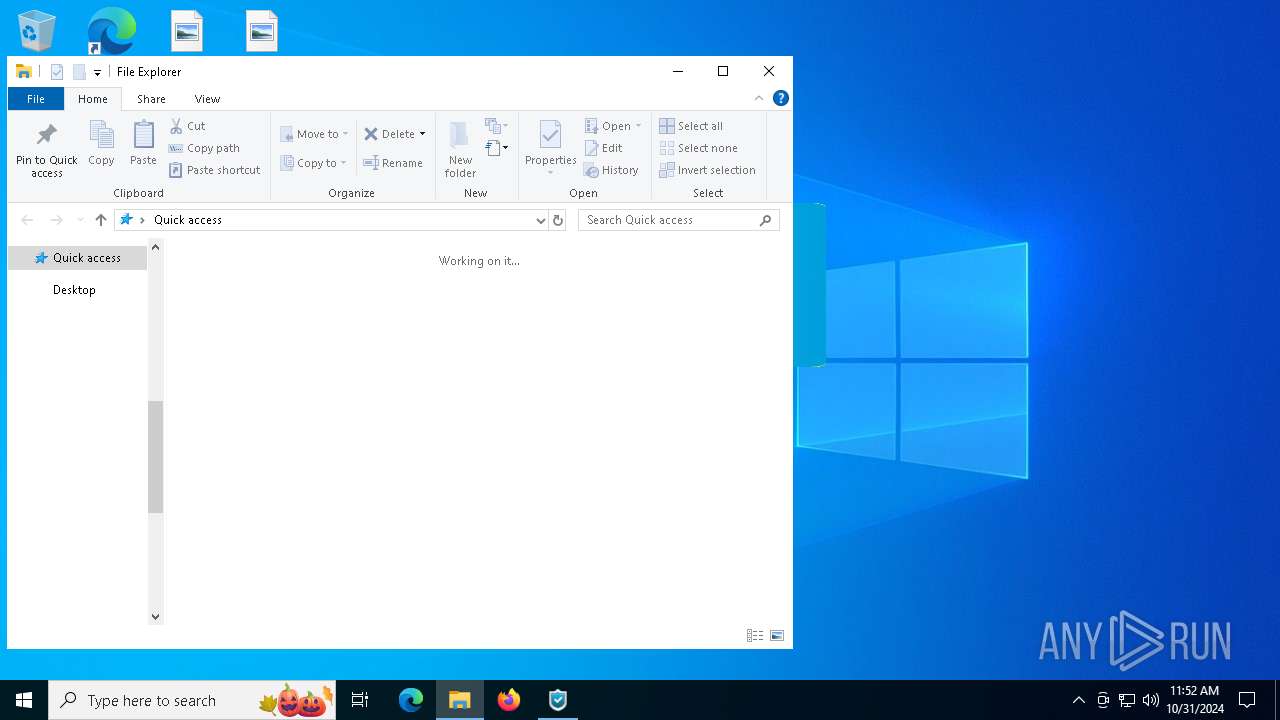Switch to details view button
Image resolution: width=1280 pixels, height=720 pixels.
point(755,635)
